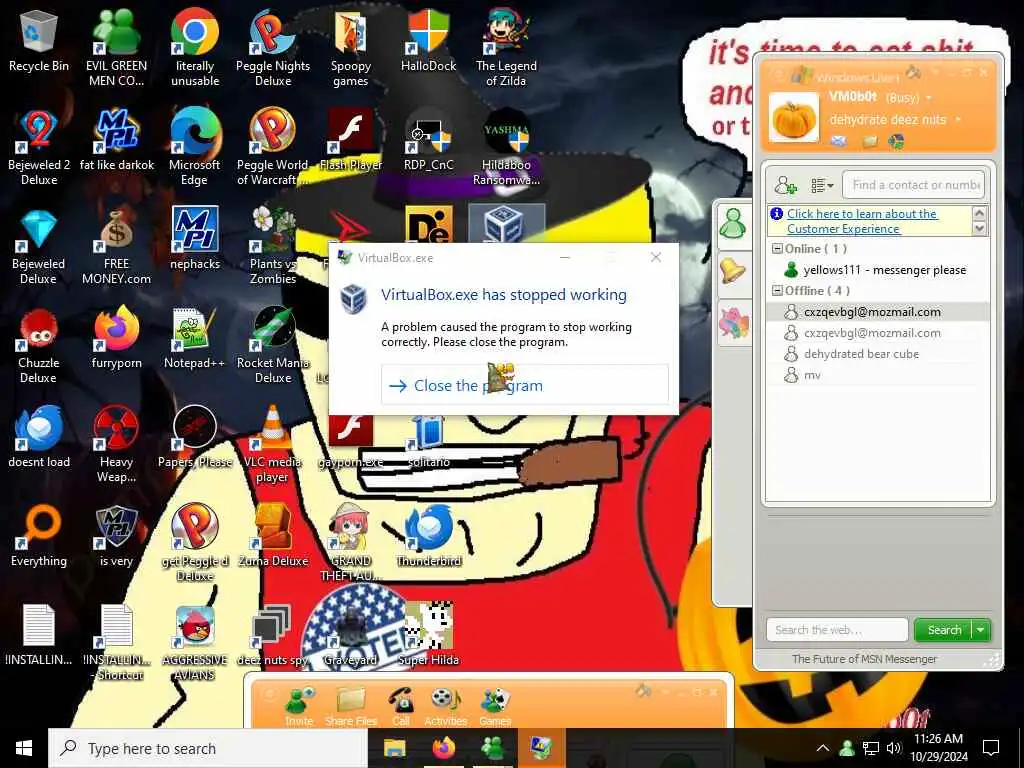Click the email envelope icon under personal message
Viewport: 1024px width, 768px height.
click(839, 141)
